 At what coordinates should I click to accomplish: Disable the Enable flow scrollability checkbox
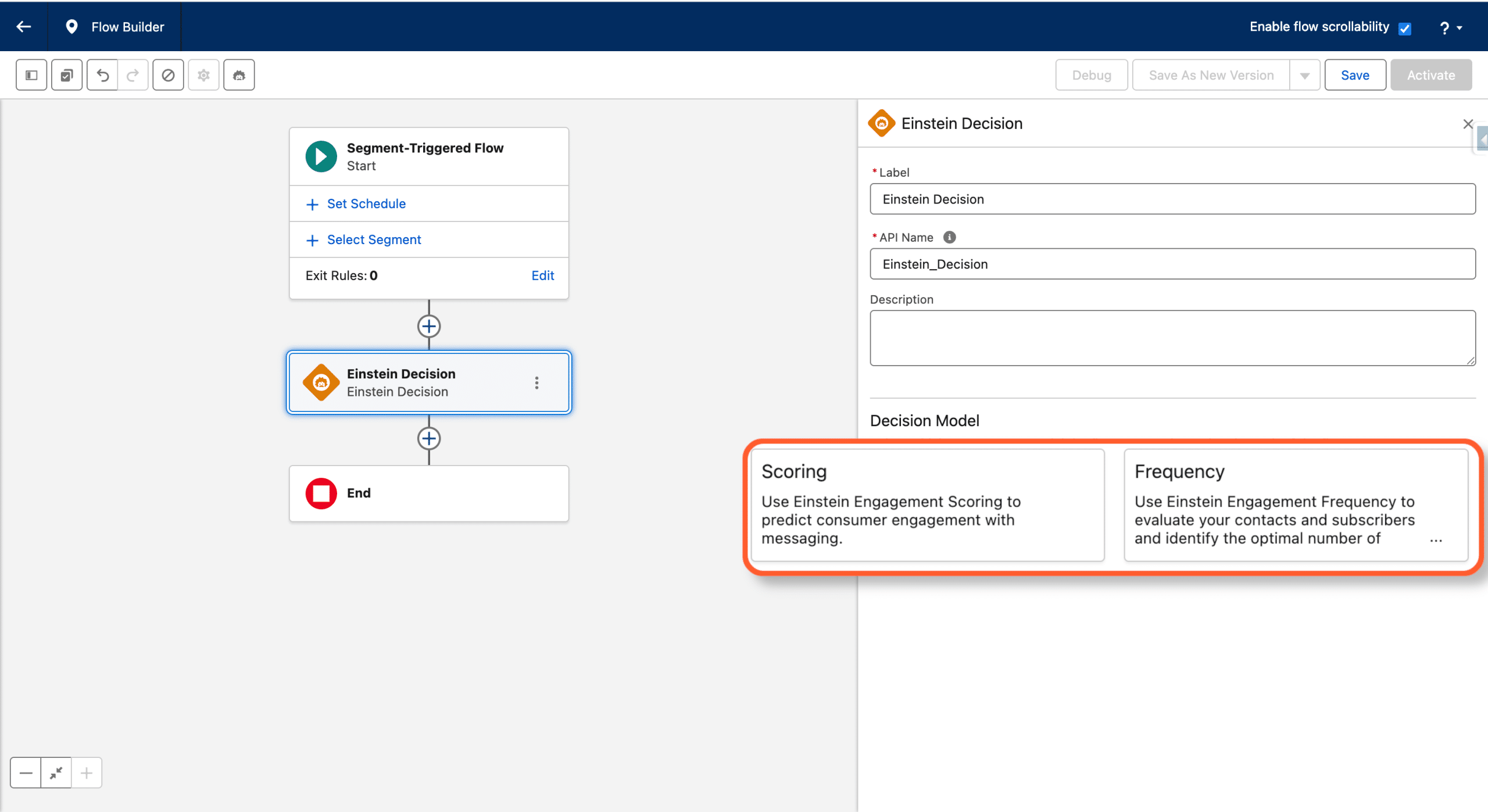[1405, 28]
